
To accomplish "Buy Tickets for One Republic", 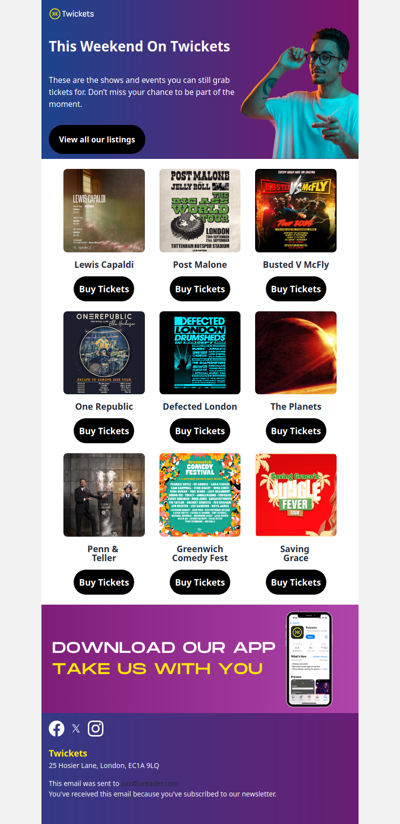I will (104, 431).
